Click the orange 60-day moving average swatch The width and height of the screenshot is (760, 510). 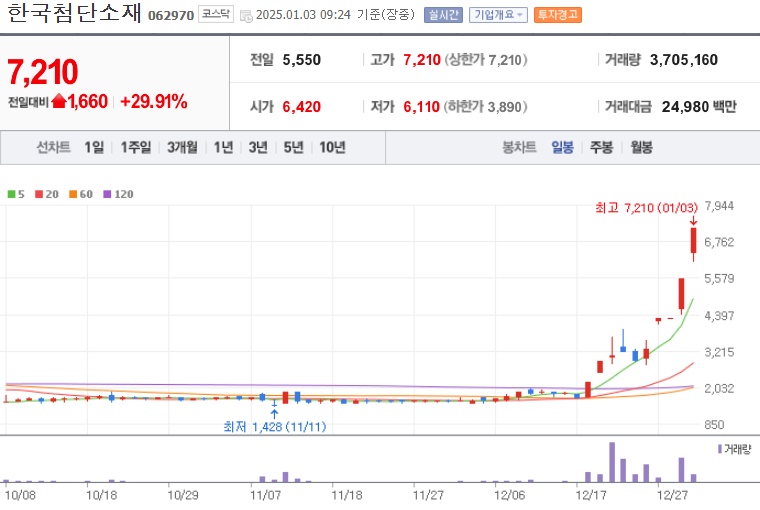[x=73, y=194]
